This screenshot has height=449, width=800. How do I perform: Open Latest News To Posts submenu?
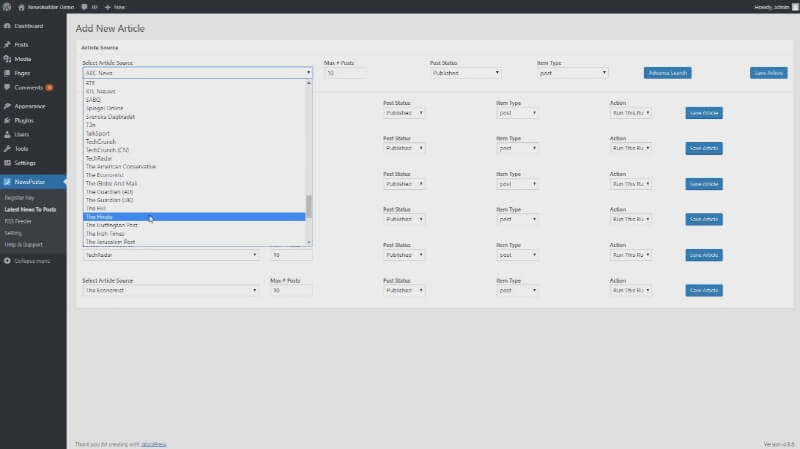click(x=30, y=209)
